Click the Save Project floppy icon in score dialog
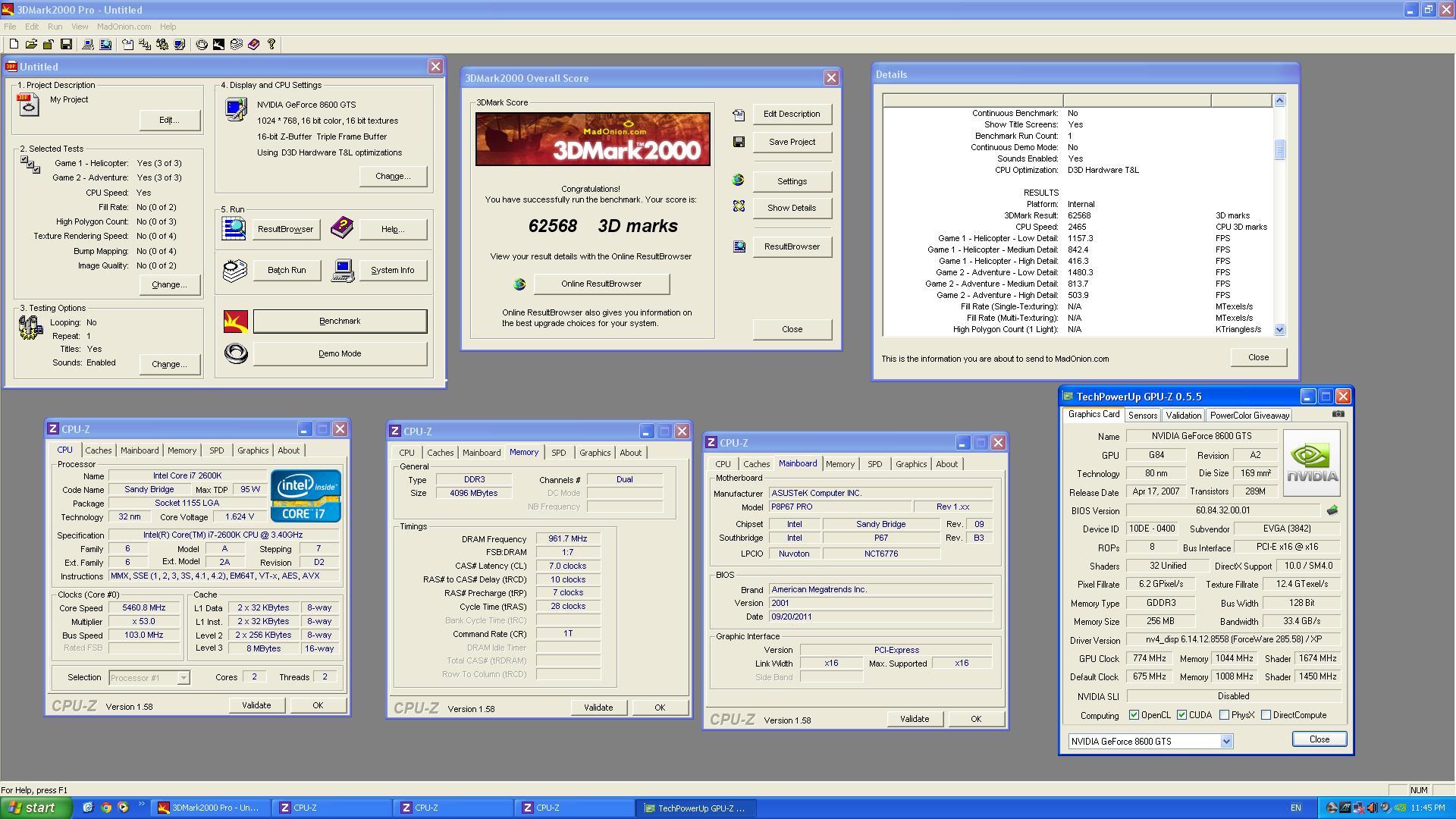The height and width of the screenshot is (819, 1456). 739,142
